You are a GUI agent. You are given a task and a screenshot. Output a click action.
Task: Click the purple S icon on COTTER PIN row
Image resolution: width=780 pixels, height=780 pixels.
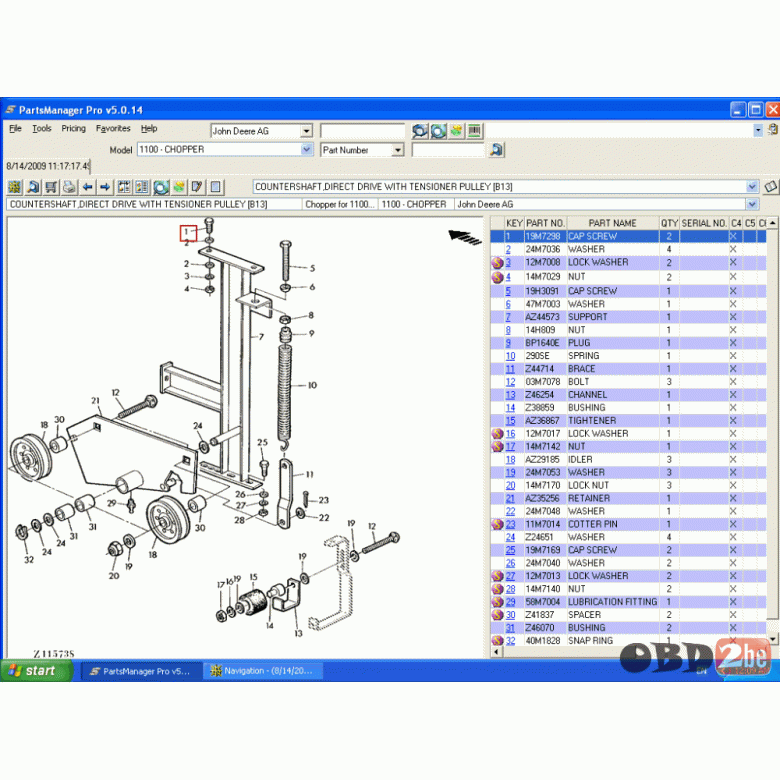click(x=497, y=524)
